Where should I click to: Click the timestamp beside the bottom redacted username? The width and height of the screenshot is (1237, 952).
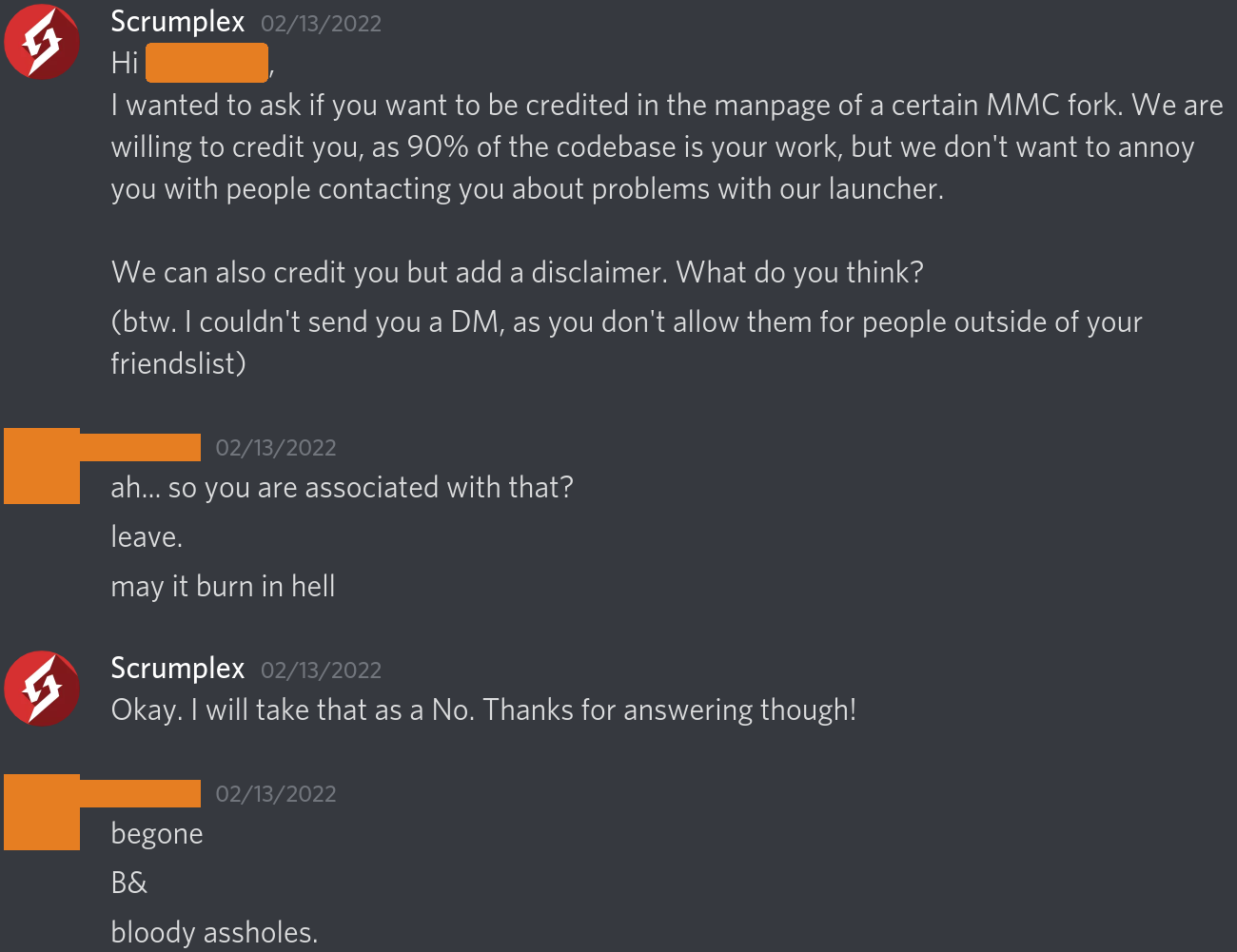click(x=276, y=793)
